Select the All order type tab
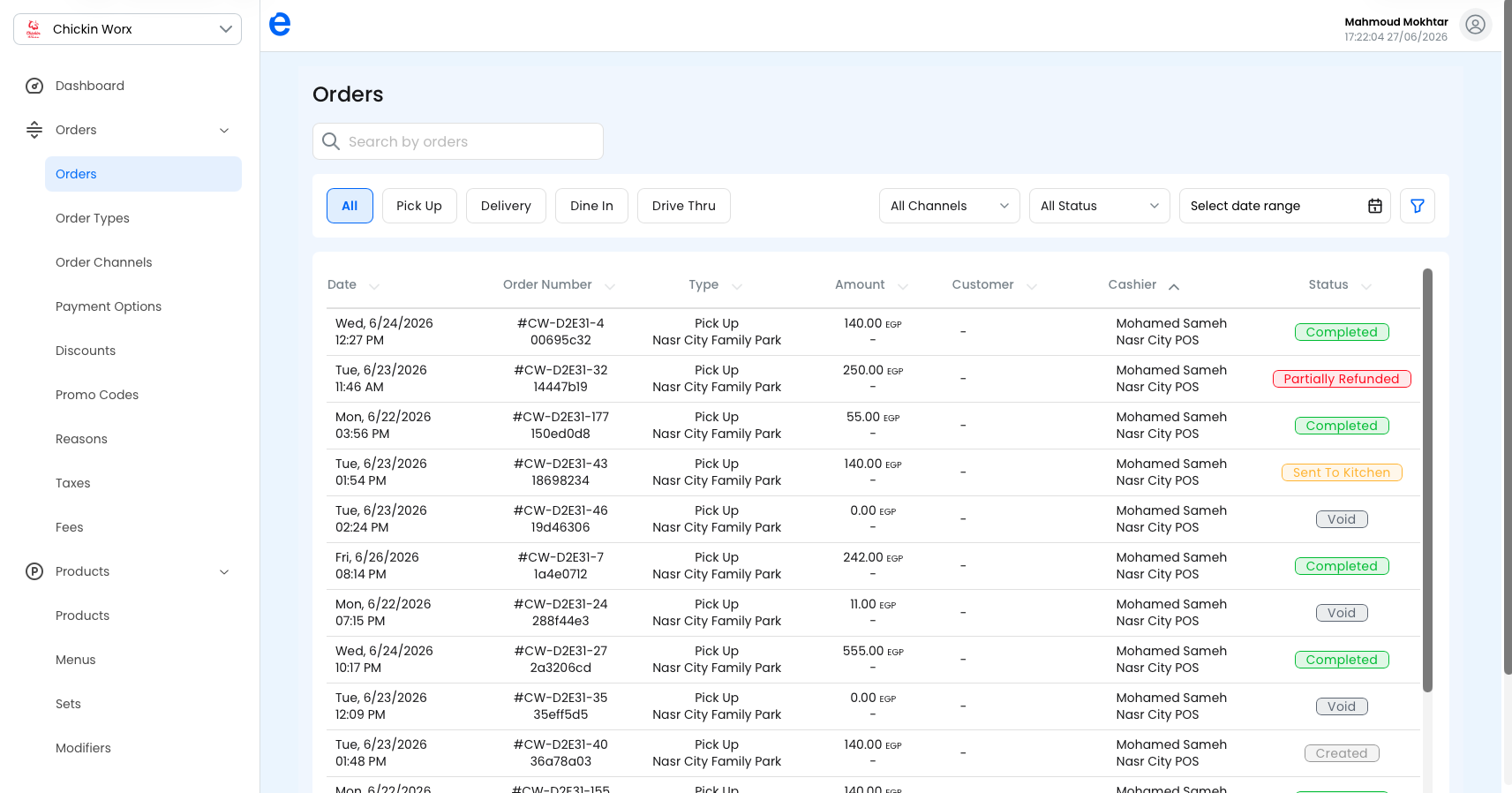1512x793 pixels. (350, 206)
